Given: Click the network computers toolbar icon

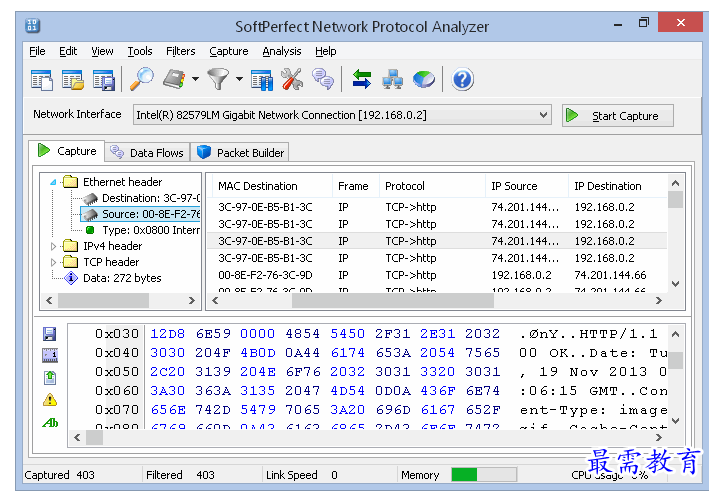Looking at the screenshot, I should click(x=392, y=79).
